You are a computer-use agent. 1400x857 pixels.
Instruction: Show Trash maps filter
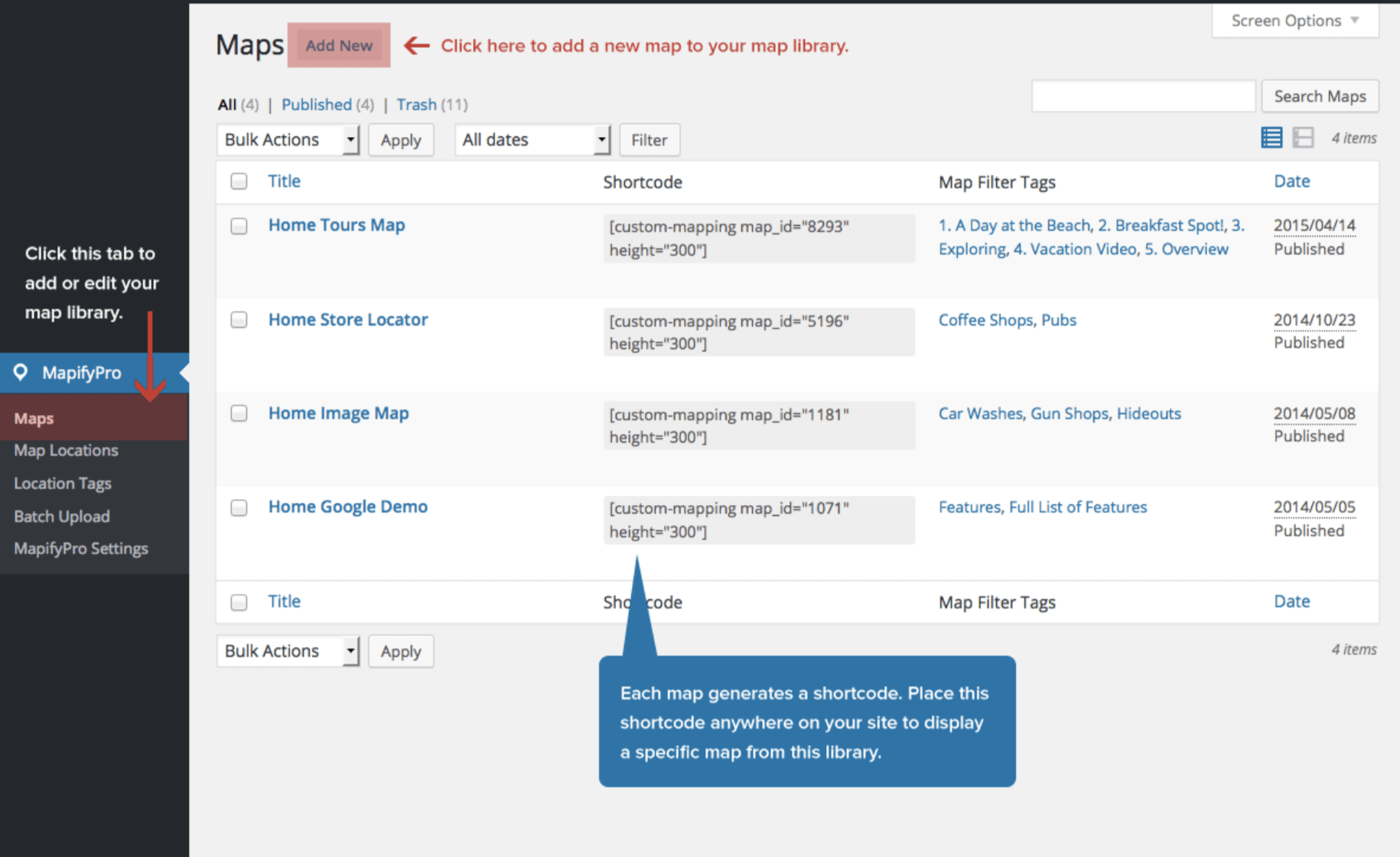(416, 104)
